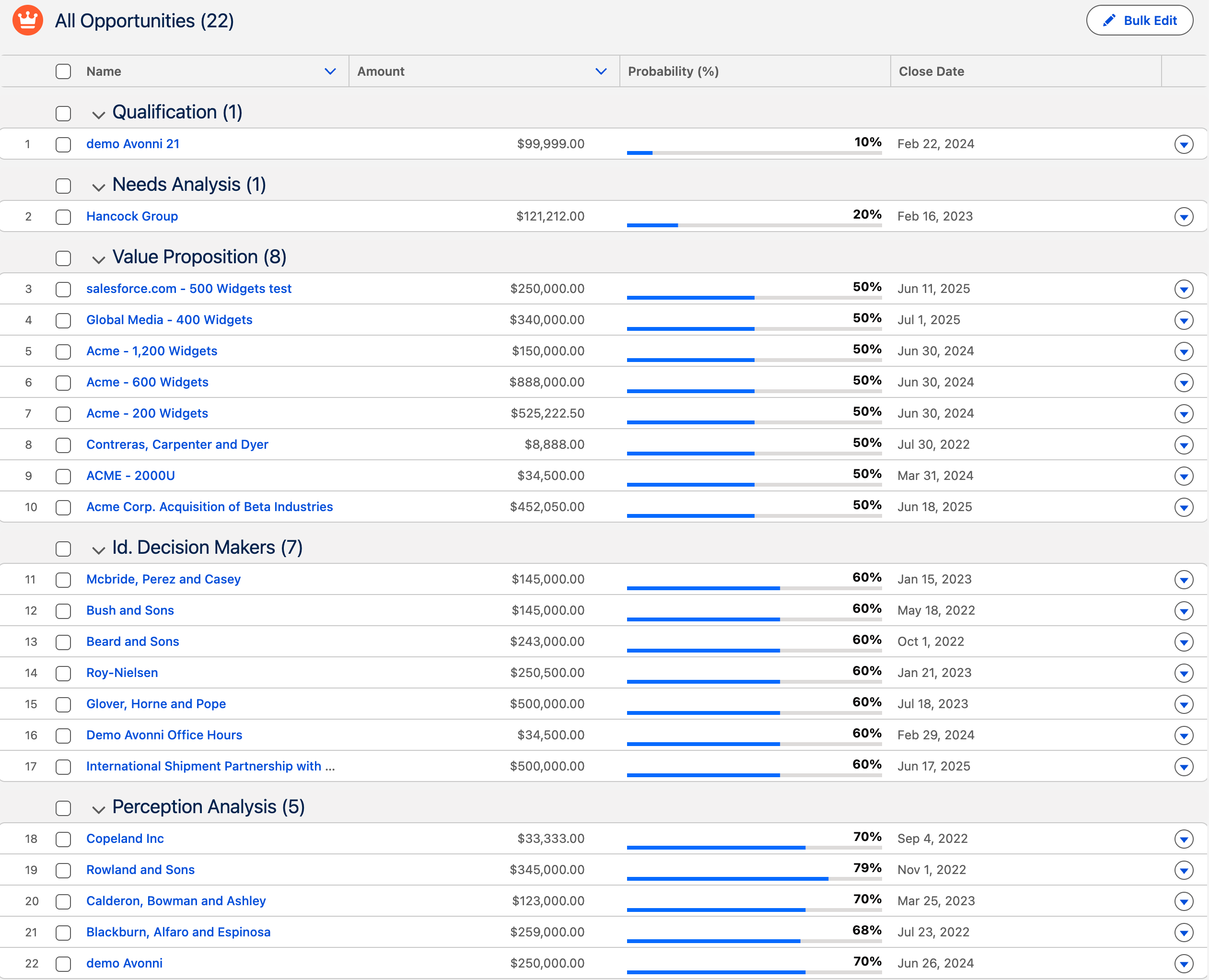This screenshot has height=980, width=1210.
Task: Open the Name column dropdown menu
Action: point(330,72)
